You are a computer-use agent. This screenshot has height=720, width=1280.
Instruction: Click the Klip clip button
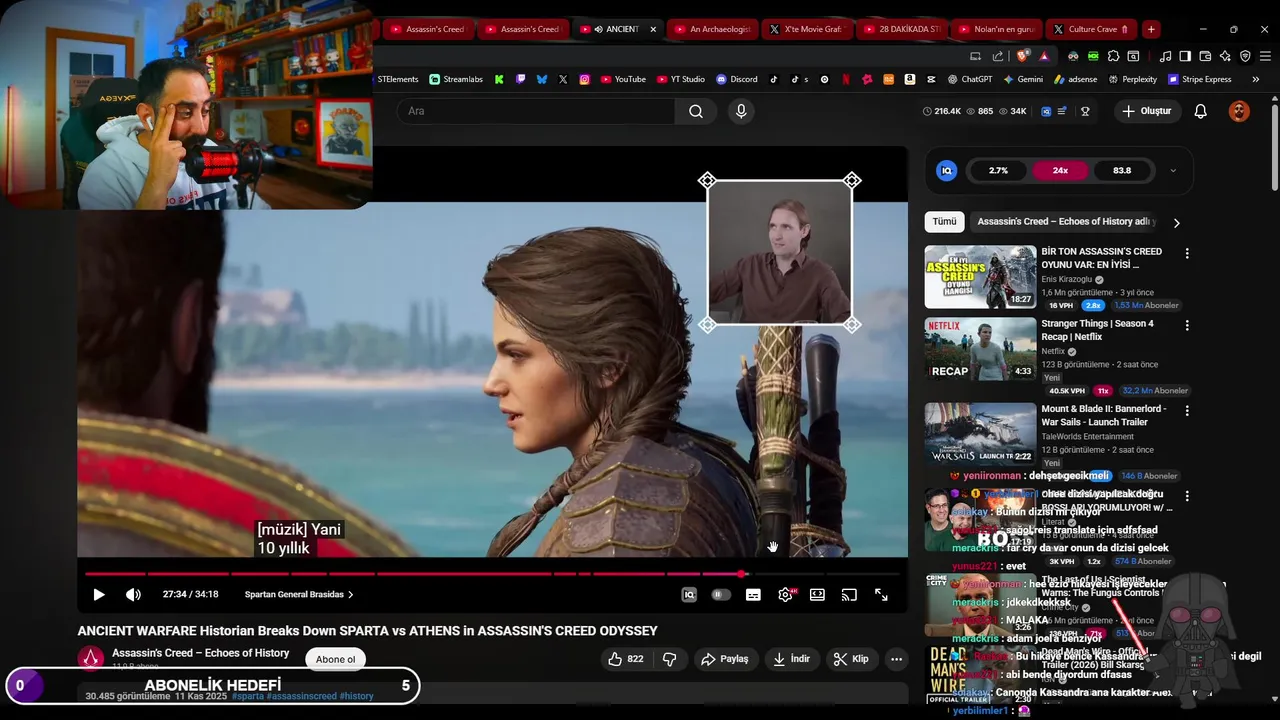click(852, 659)
